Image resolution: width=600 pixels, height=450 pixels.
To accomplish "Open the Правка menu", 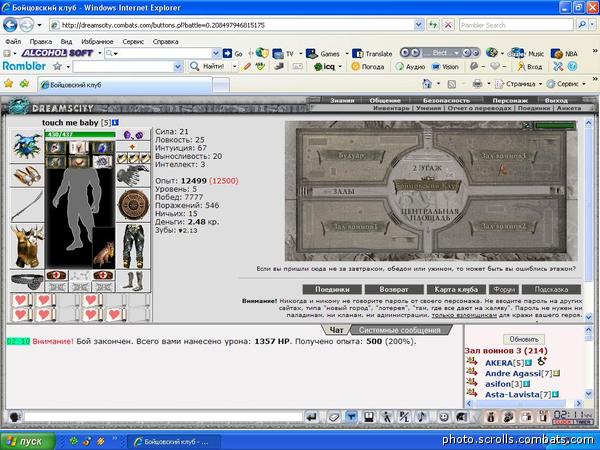I will coord(41,41).
